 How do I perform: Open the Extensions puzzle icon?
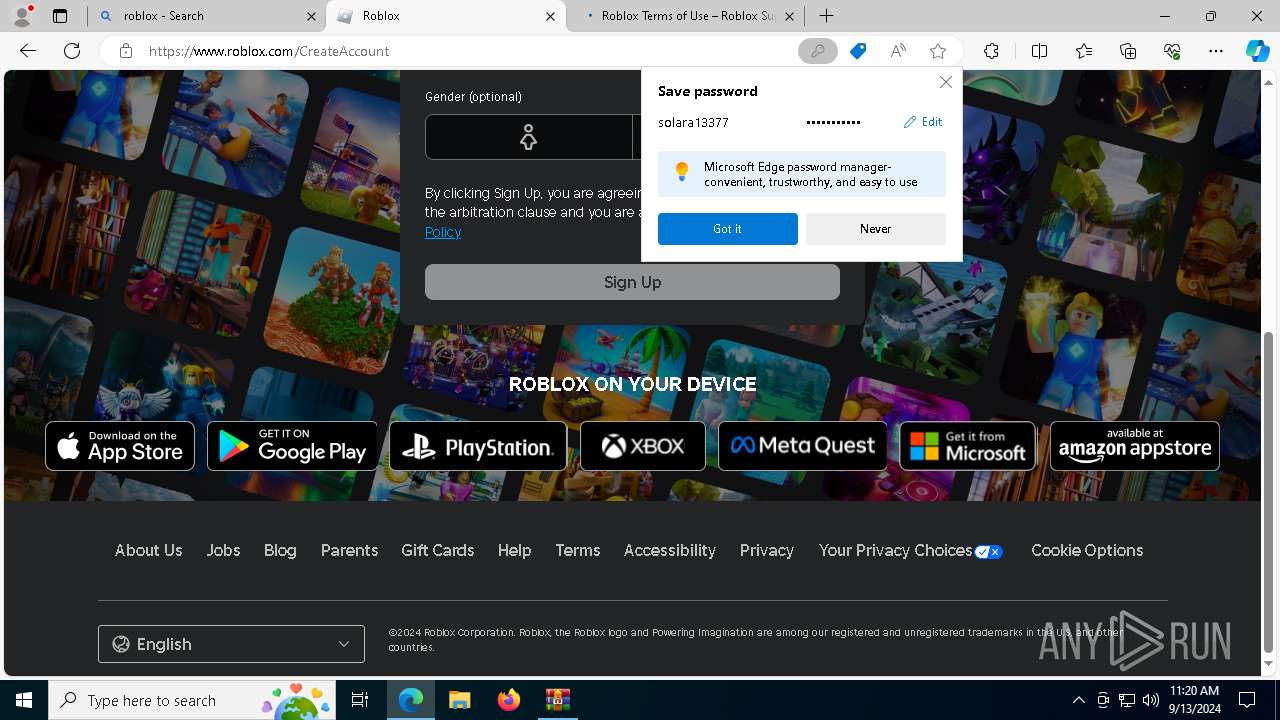pos(991,51)
